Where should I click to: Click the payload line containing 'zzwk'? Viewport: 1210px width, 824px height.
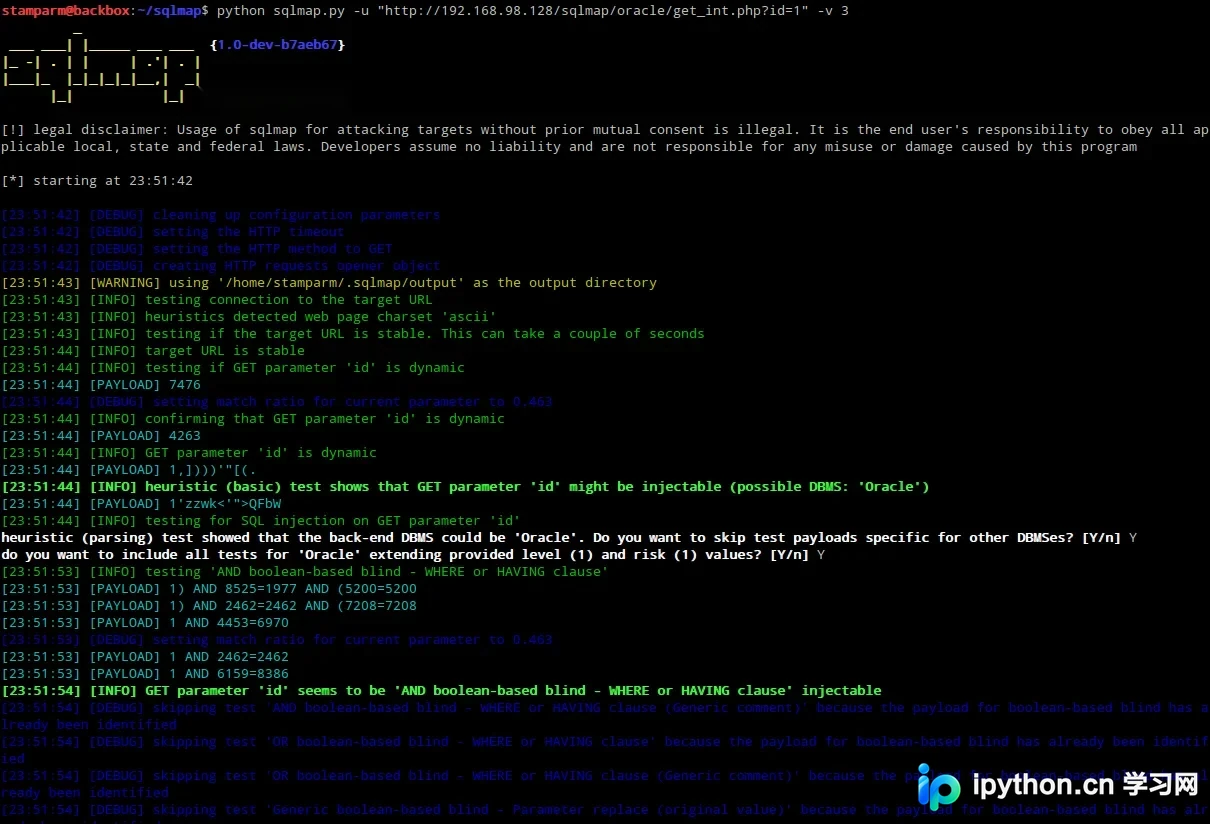[x=141, y=504]
